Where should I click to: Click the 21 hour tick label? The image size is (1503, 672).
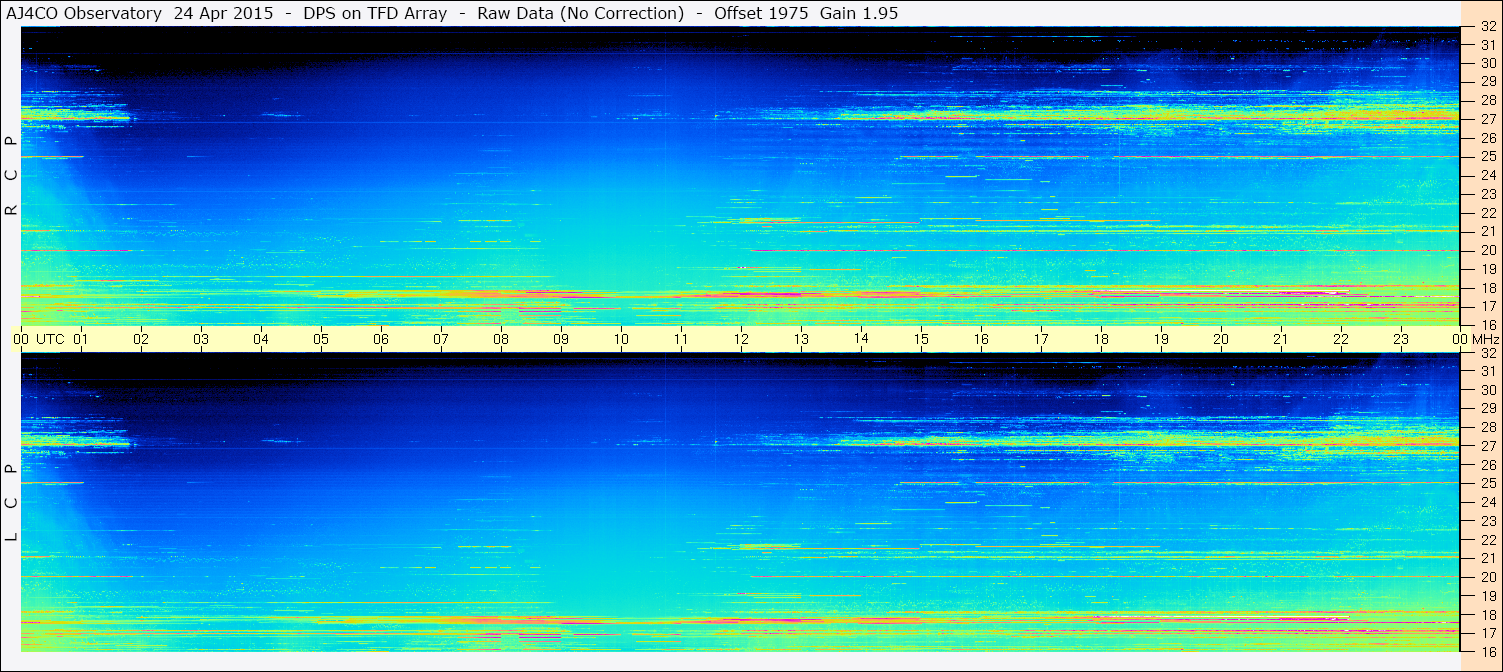coord(1281,339)
